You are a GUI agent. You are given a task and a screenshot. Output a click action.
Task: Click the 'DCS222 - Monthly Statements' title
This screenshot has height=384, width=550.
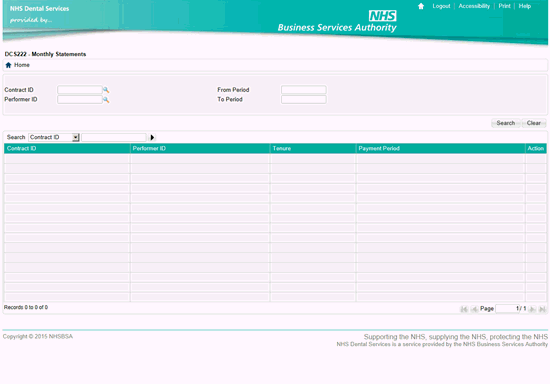45,54
